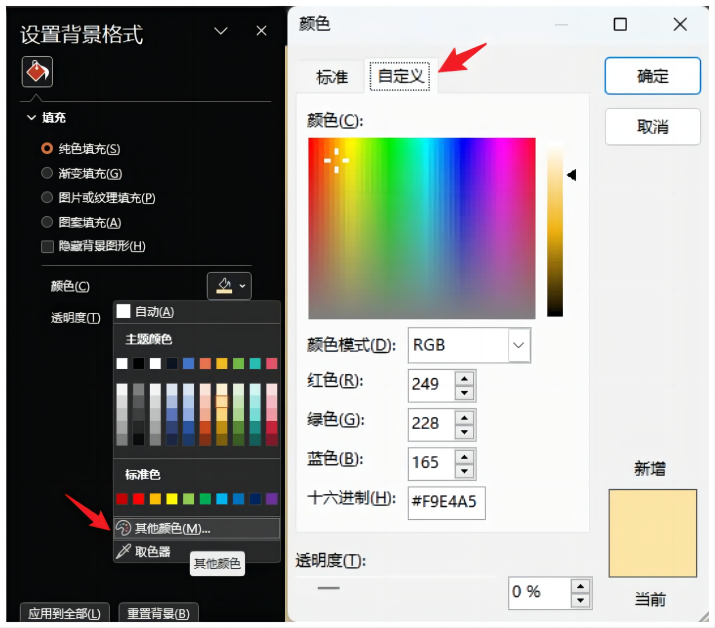Image resolution: width=715 pixels, height=628 pixels.
Task: Pick the teal theme color swatch
Action: (255, 363)
